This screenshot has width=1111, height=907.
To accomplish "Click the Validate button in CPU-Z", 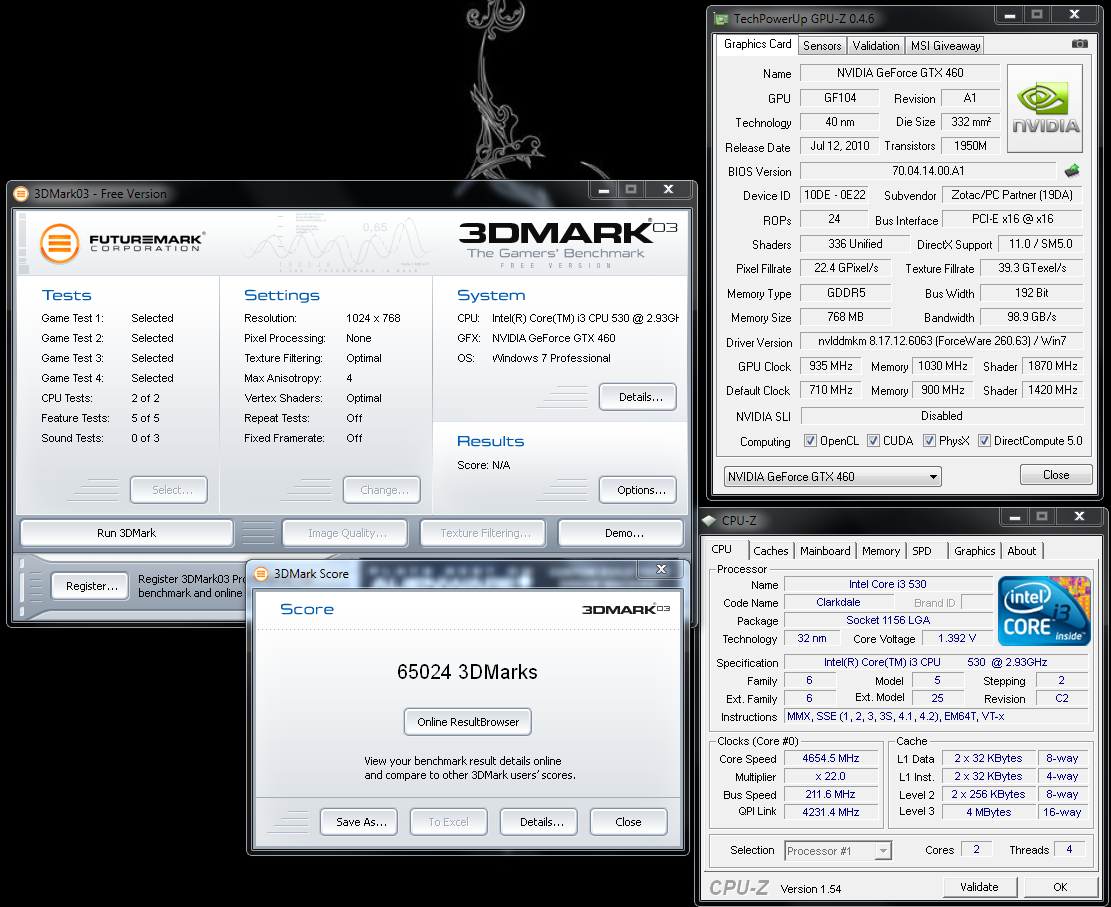I will tap(979, 886).
